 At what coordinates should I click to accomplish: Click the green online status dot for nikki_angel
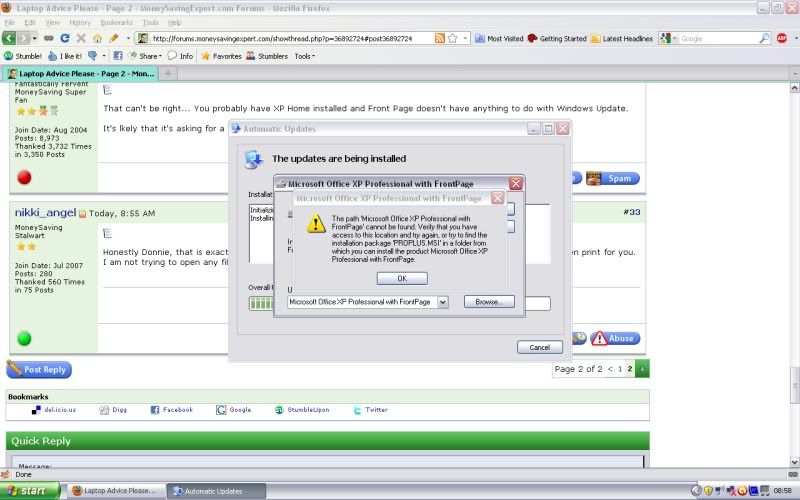click(x=24, y=338)
